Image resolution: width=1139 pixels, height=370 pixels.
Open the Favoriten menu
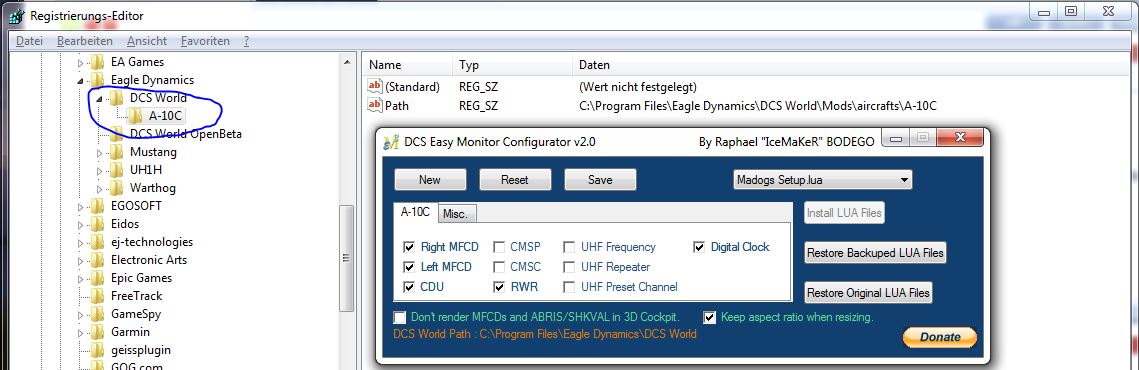(x=205, y=41)
